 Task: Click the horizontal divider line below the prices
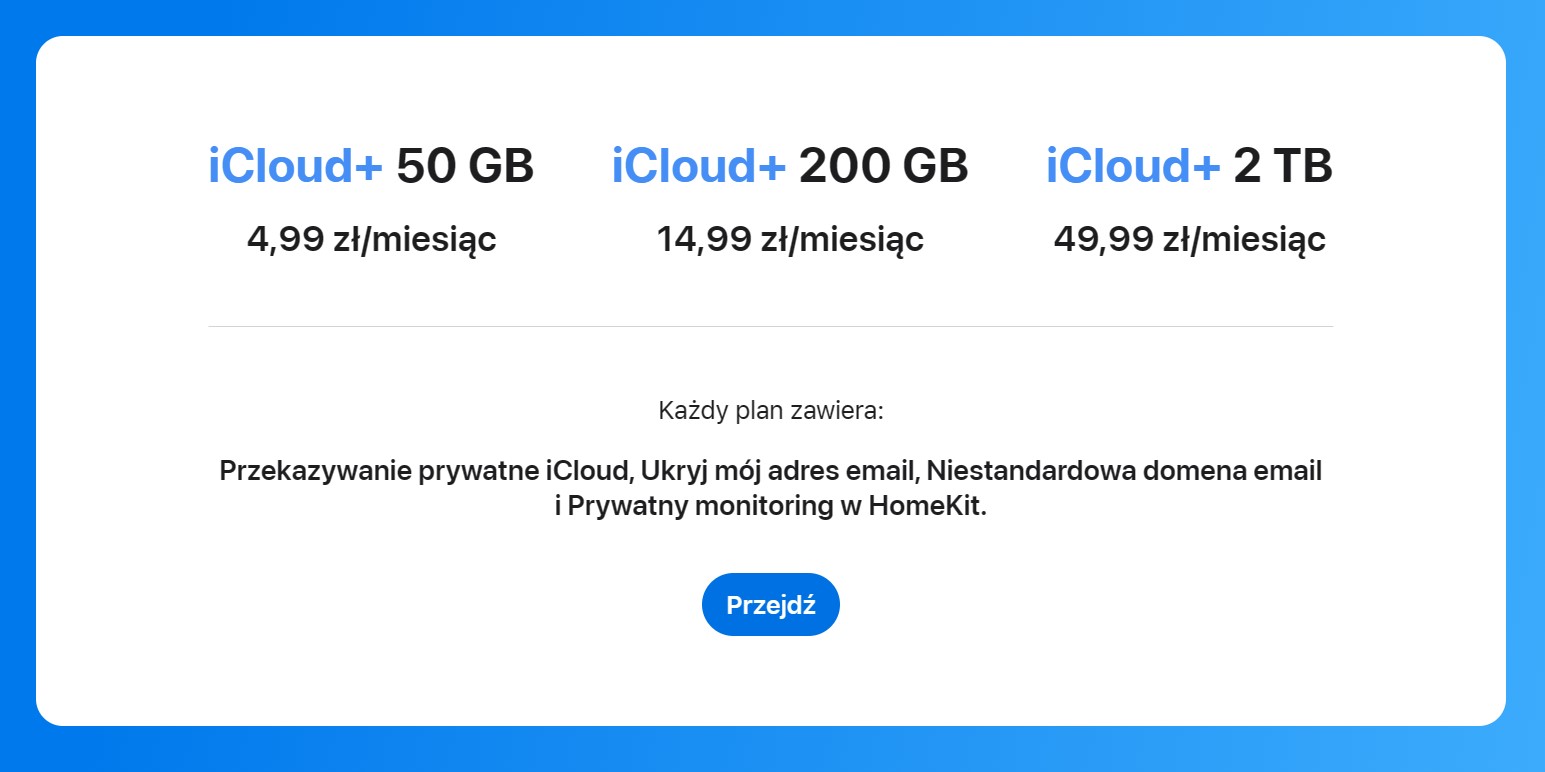[x=770, y=326]
